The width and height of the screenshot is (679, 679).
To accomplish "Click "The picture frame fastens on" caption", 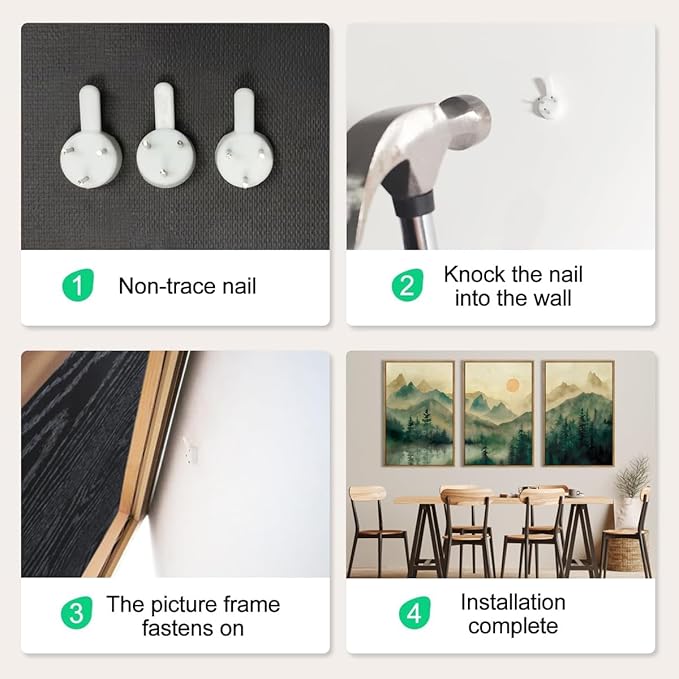I will click(193, 616).
